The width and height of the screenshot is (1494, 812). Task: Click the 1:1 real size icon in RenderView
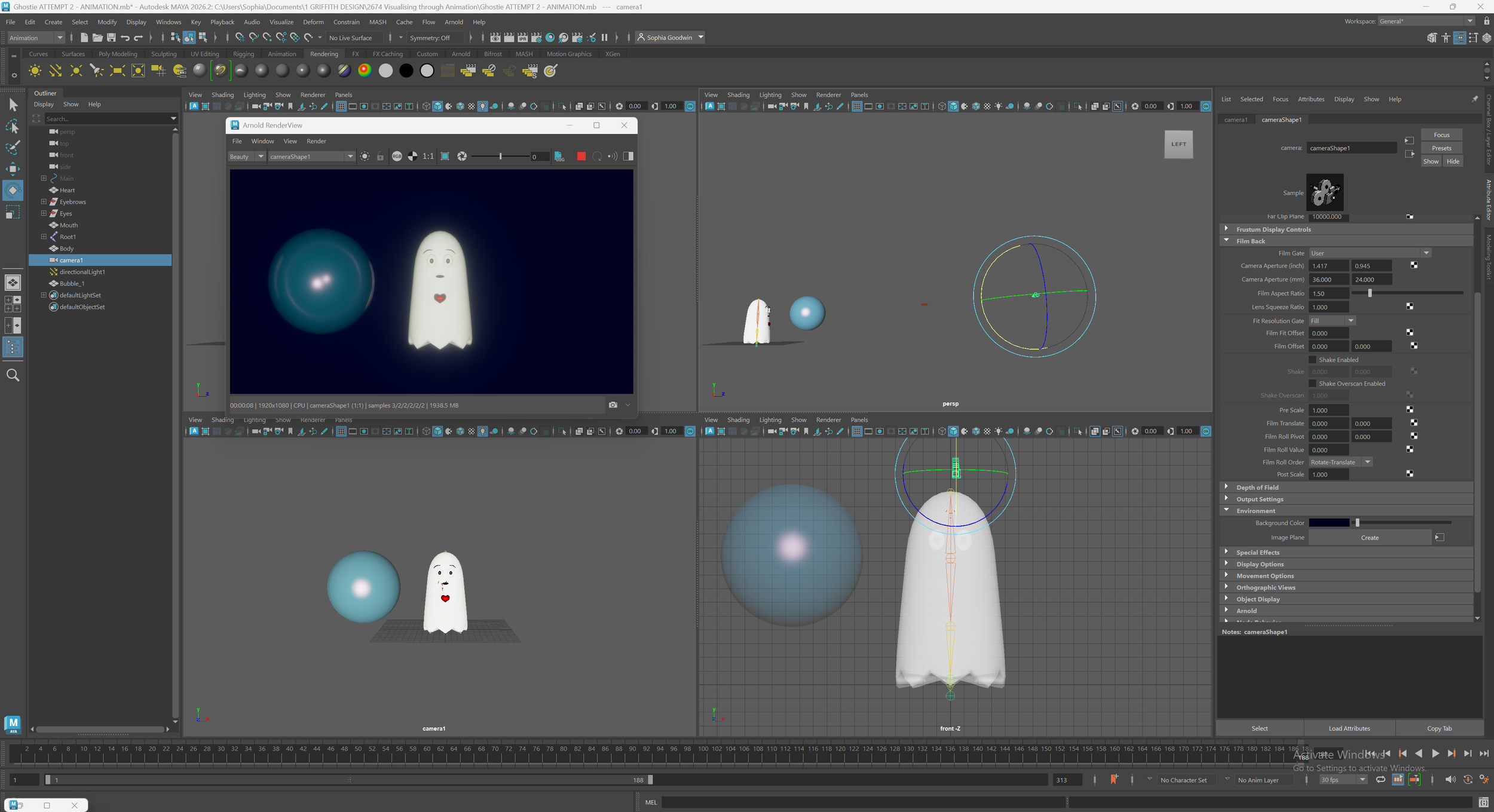428,157
